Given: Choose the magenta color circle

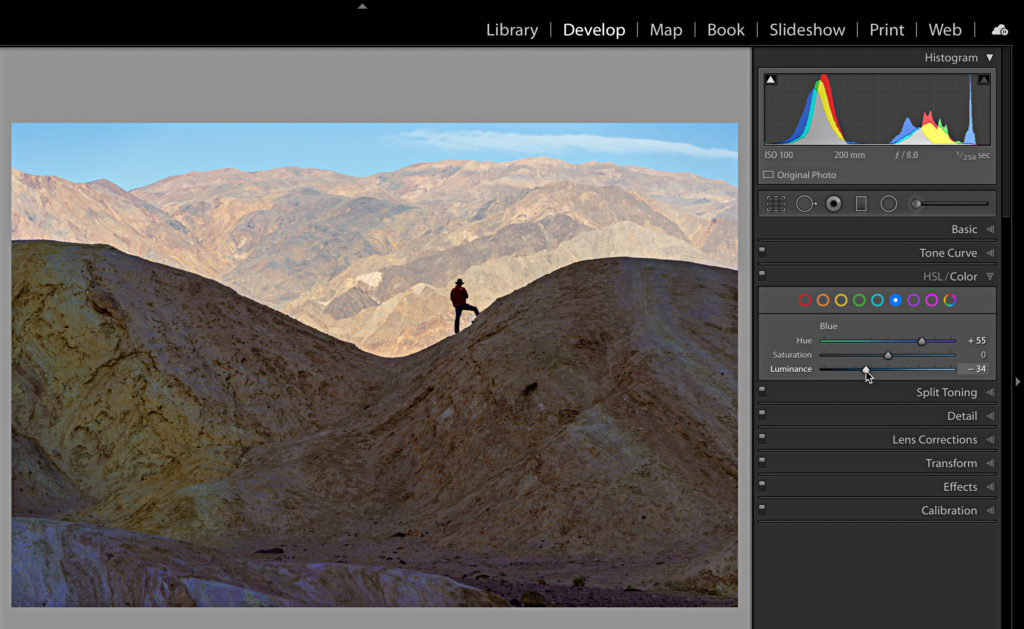Looking at the screenshot, I should (x=932, y=300).
